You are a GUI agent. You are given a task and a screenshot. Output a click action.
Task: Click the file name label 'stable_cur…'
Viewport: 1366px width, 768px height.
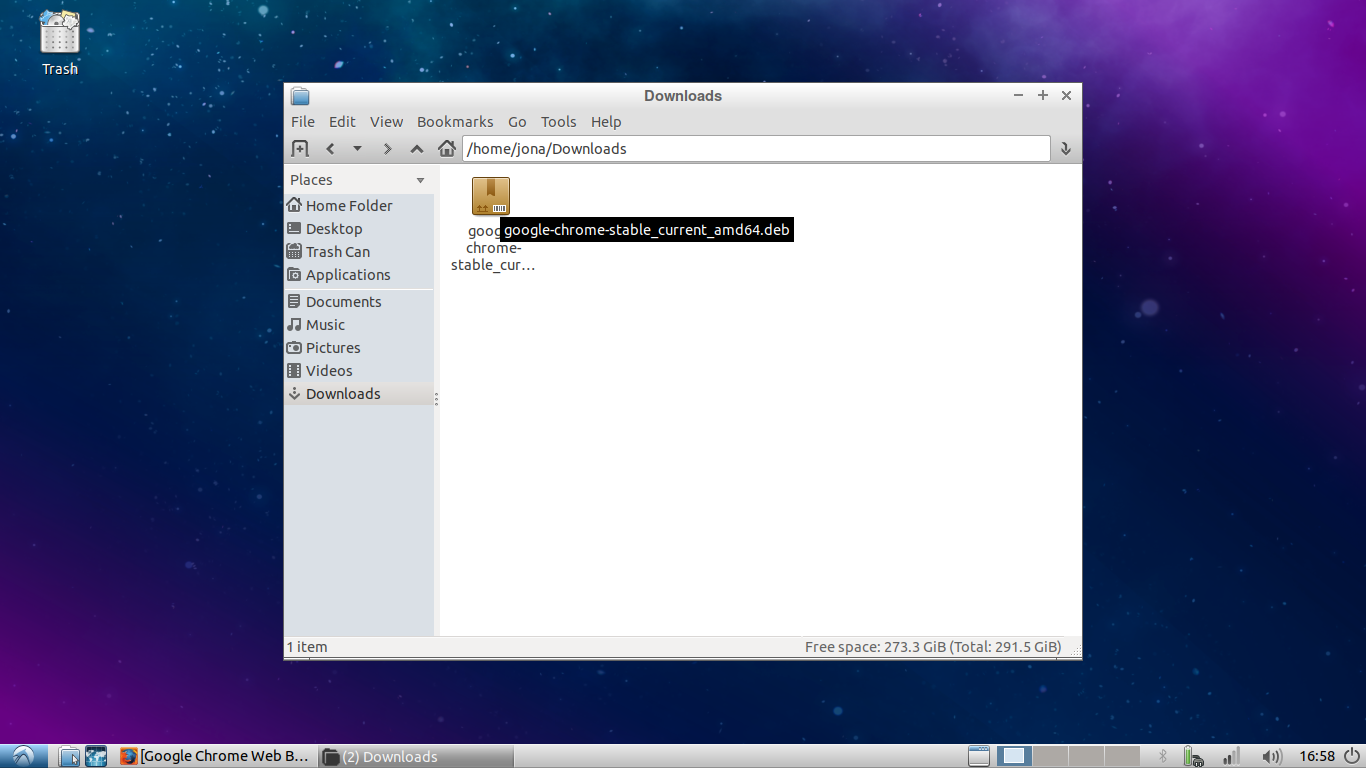click(493, 265)
